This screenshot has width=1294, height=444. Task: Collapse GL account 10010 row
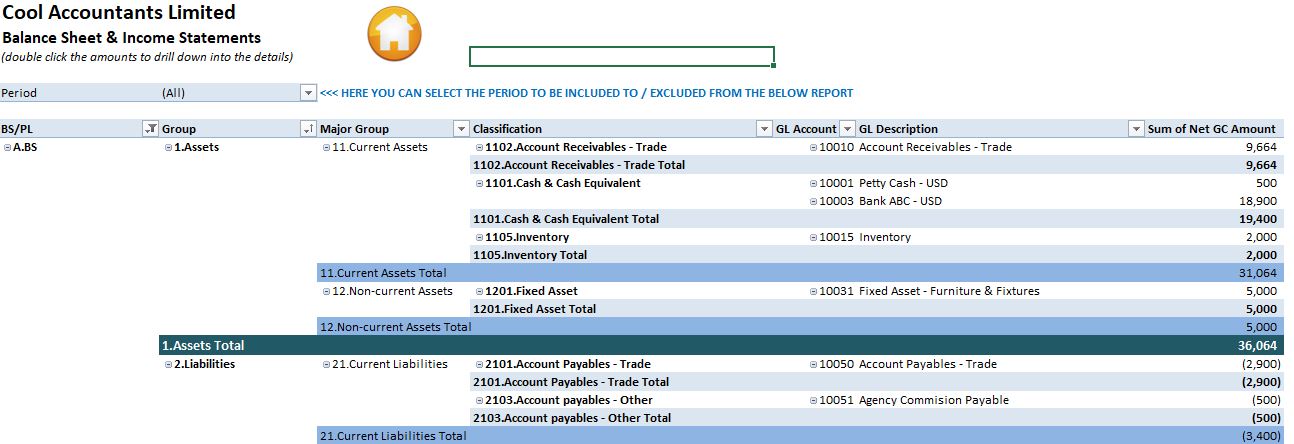814,147
